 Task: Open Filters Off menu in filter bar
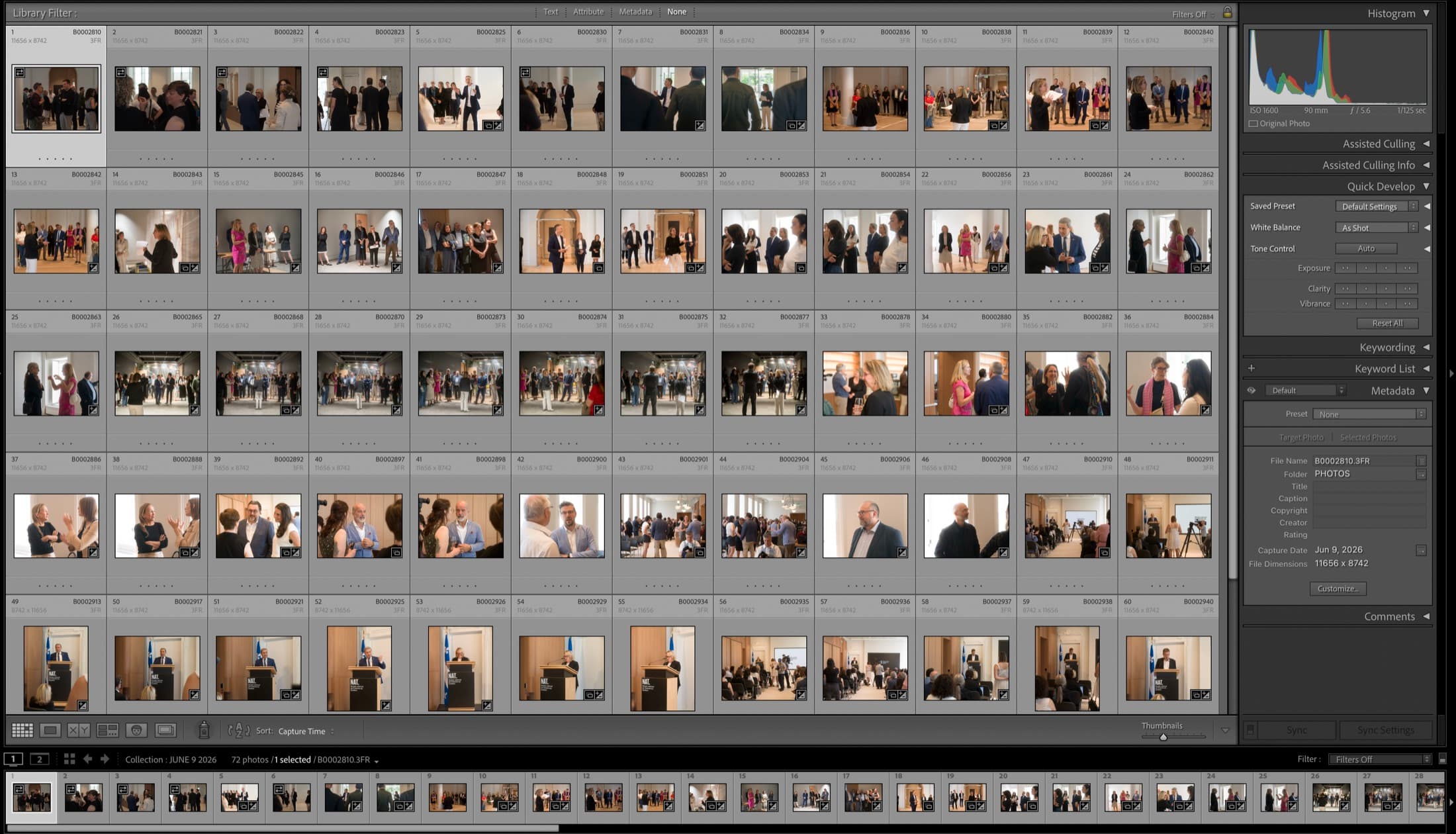pos(1193,15)
